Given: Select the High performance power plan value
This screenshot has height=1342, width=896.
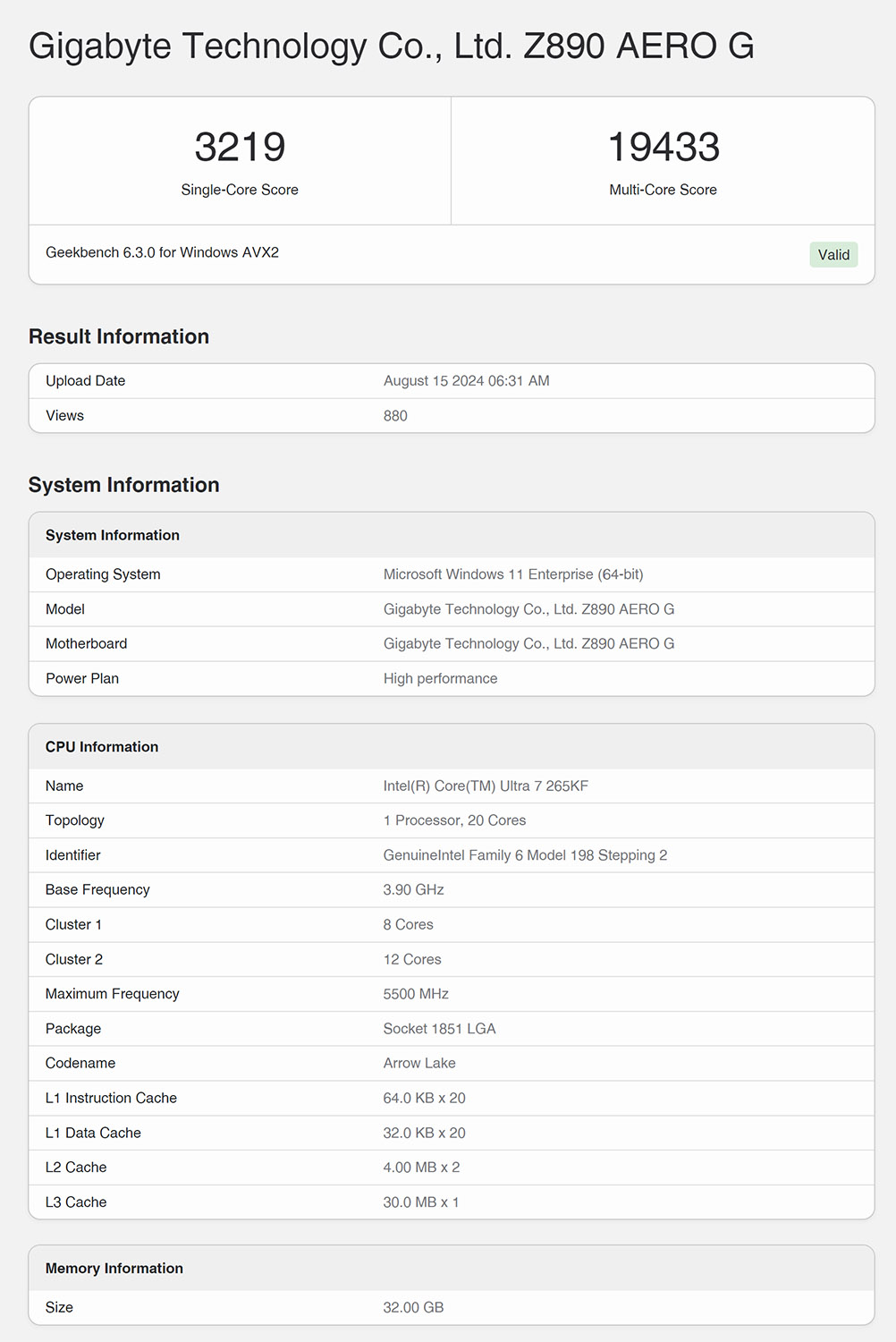Looking at the screenshot, I should (441, 679).
